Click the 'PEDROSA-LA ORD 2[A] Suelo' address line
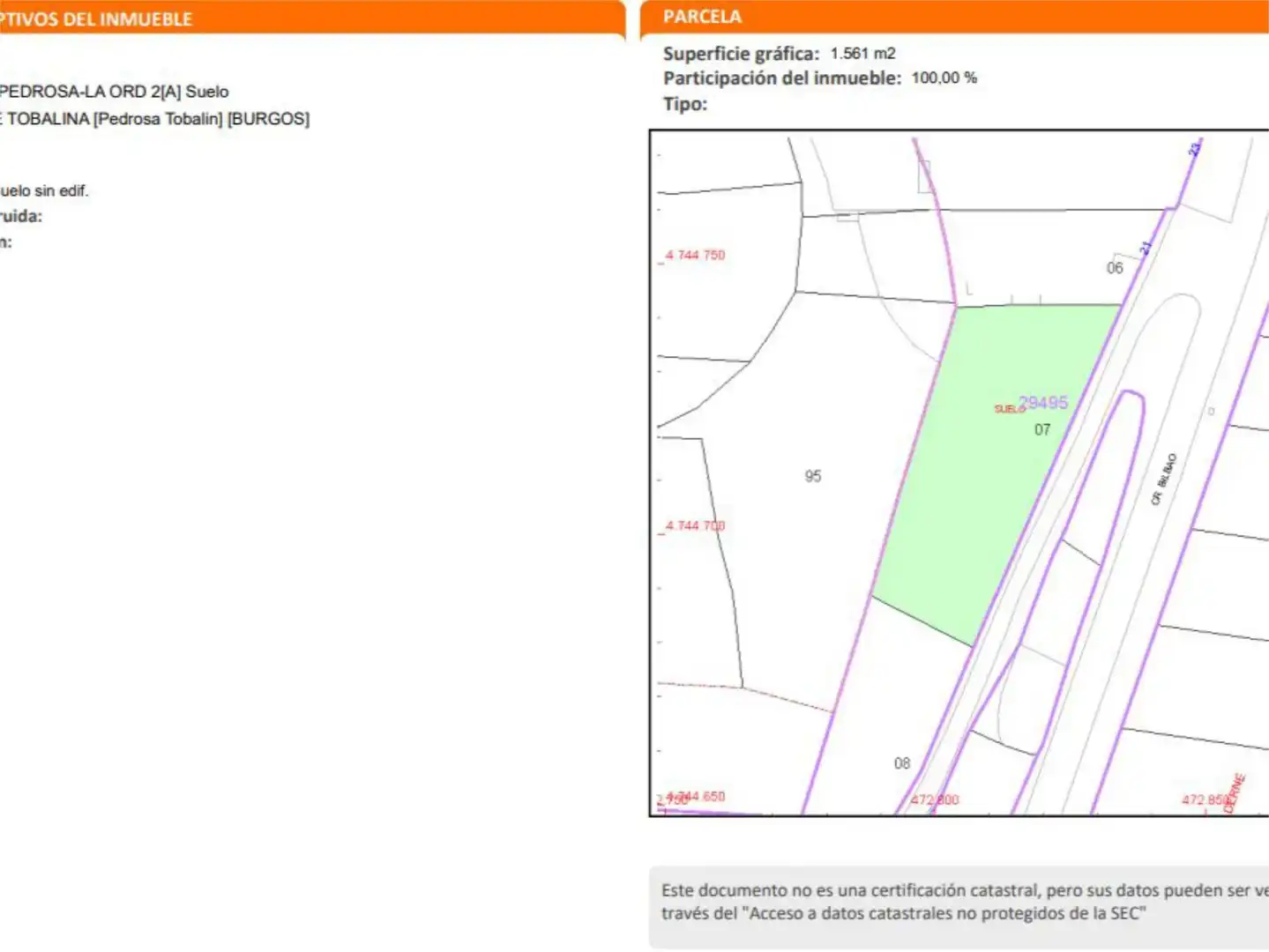 pos(113,92)
